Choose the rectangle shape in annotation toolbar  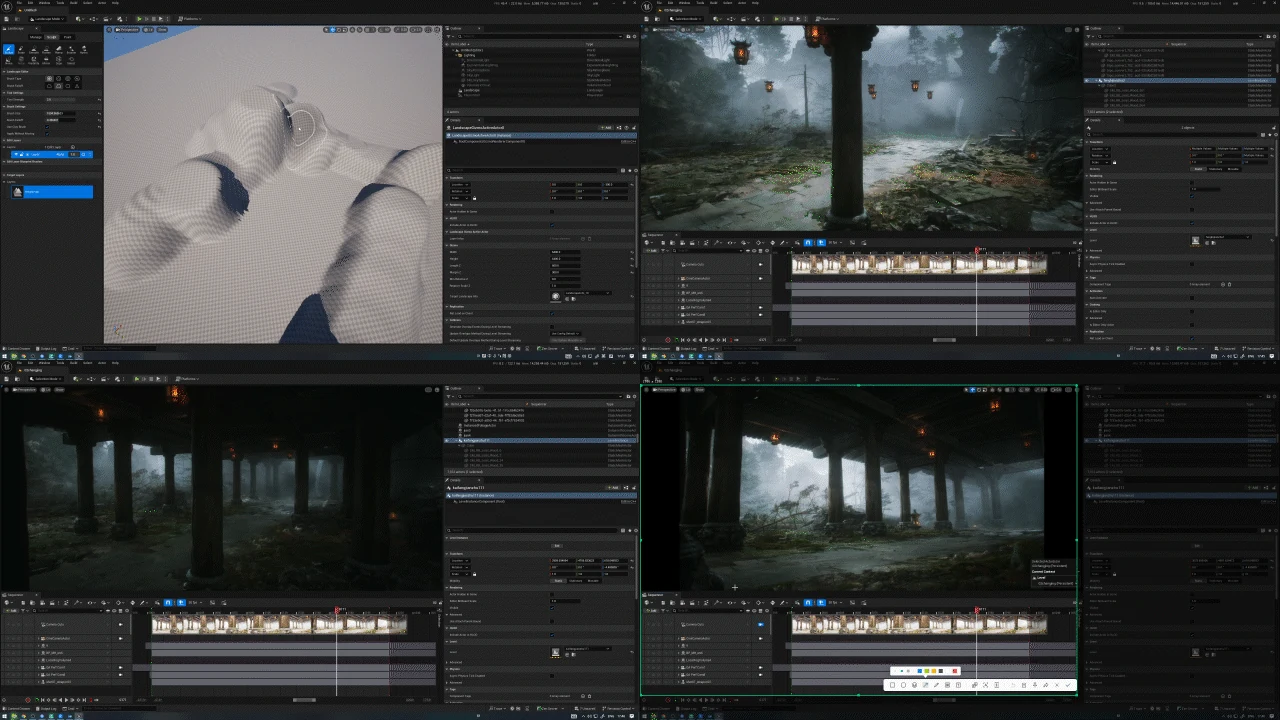[x=892, y=685]
